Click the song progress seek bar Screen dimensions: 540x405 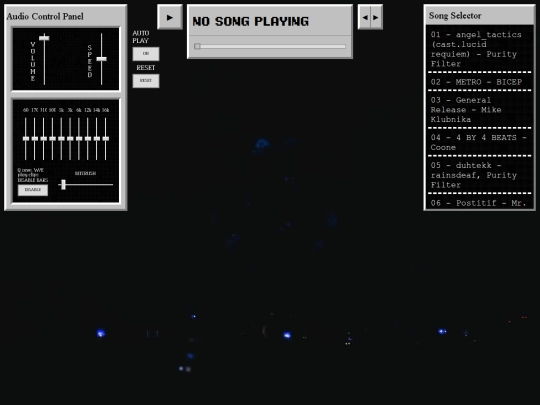click(x=270, y=46)
